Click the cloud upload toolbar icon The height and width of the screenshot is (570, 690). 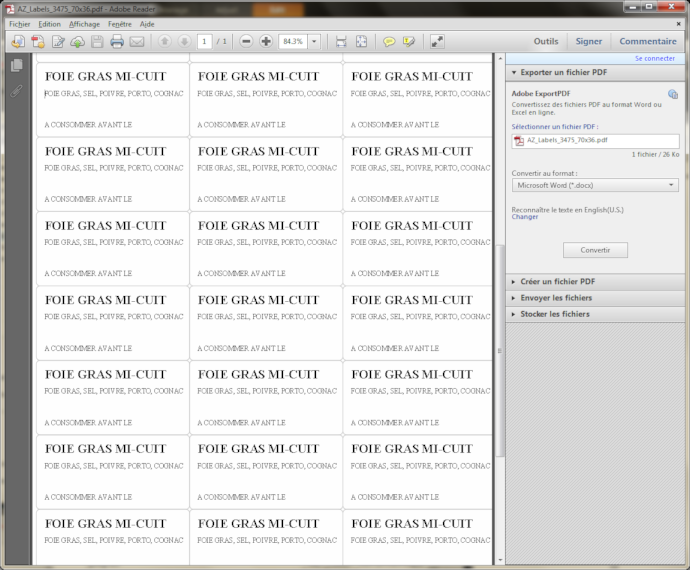pyautogui.click(x=77, y=42)
